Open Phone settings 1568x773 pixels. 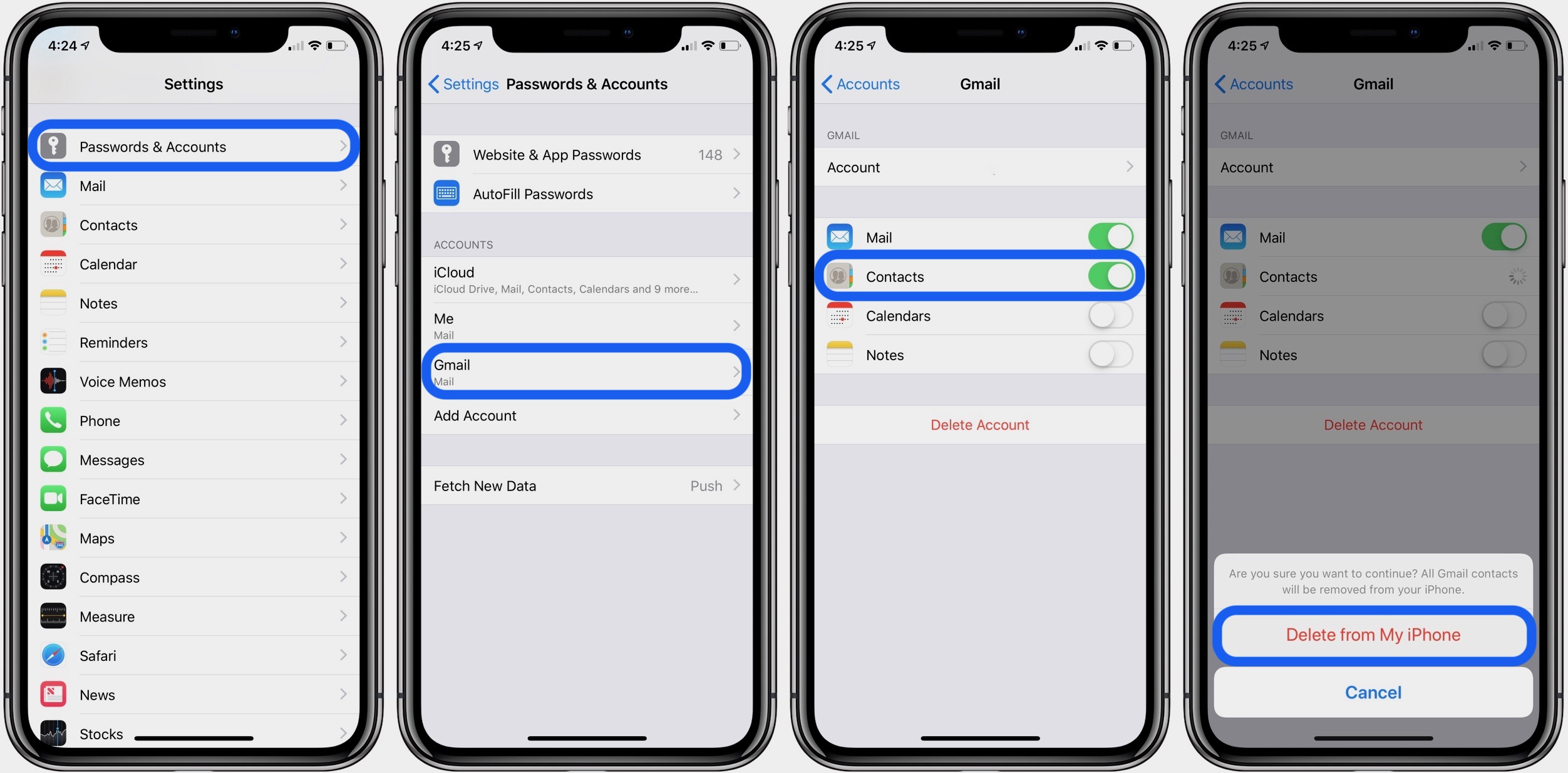195,420
